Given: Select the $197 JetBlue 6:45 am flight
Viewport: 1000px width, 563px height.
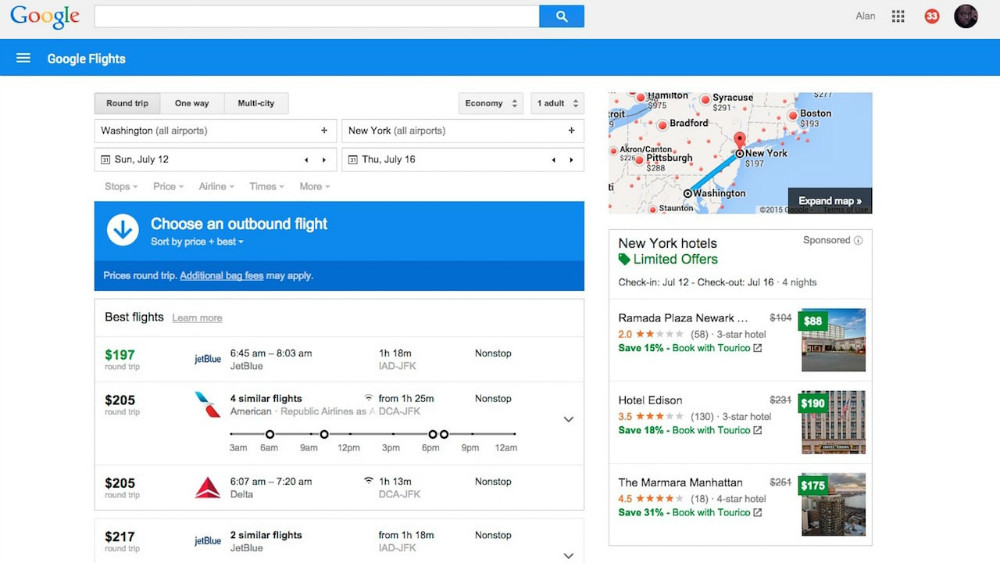Looking at the screenshot, I should click(x=339, y=360).
